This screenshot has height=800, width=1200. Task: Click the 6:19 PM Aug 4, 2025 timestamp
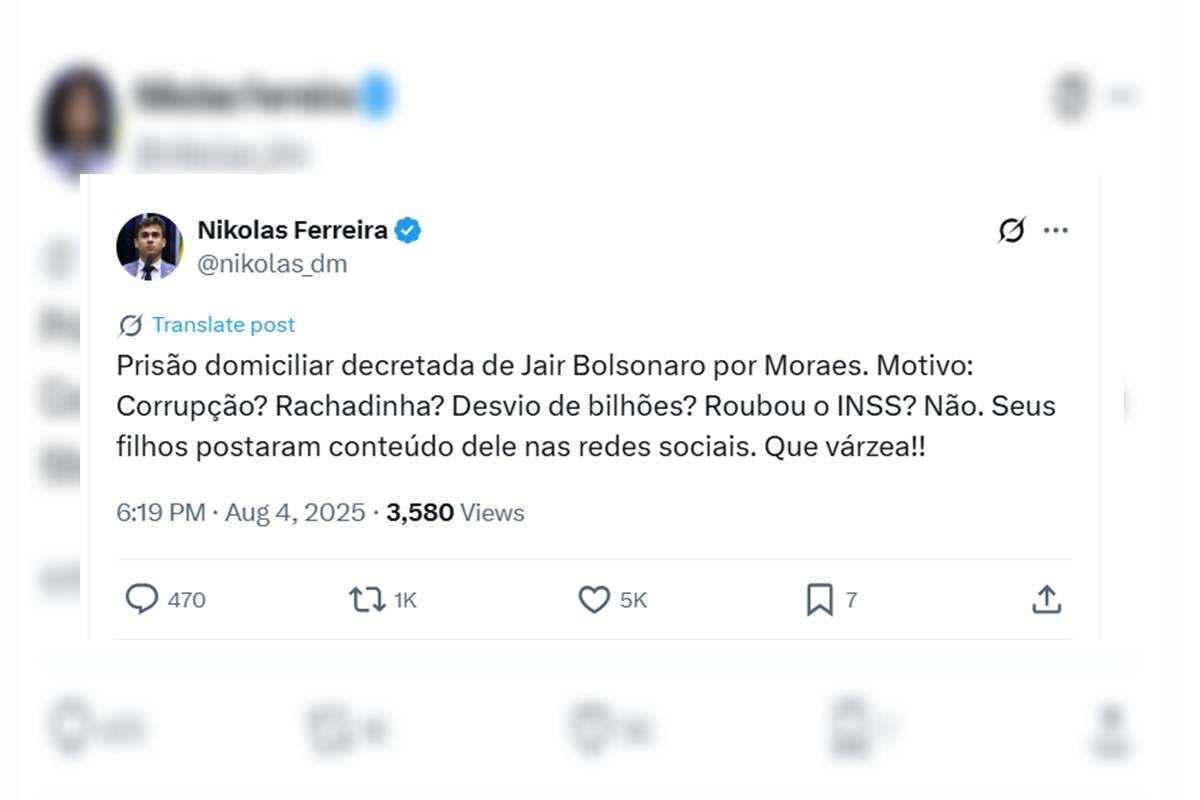click(241, 513)
